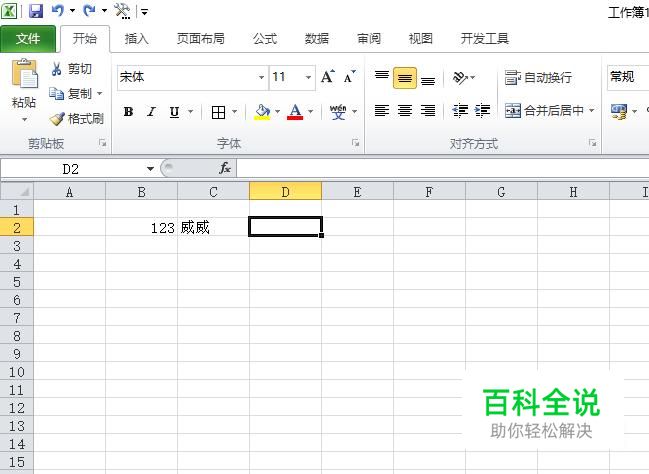Click the formula bar input field
The height and width of the screenshot is (474, 649).
[x=442, y=169]
